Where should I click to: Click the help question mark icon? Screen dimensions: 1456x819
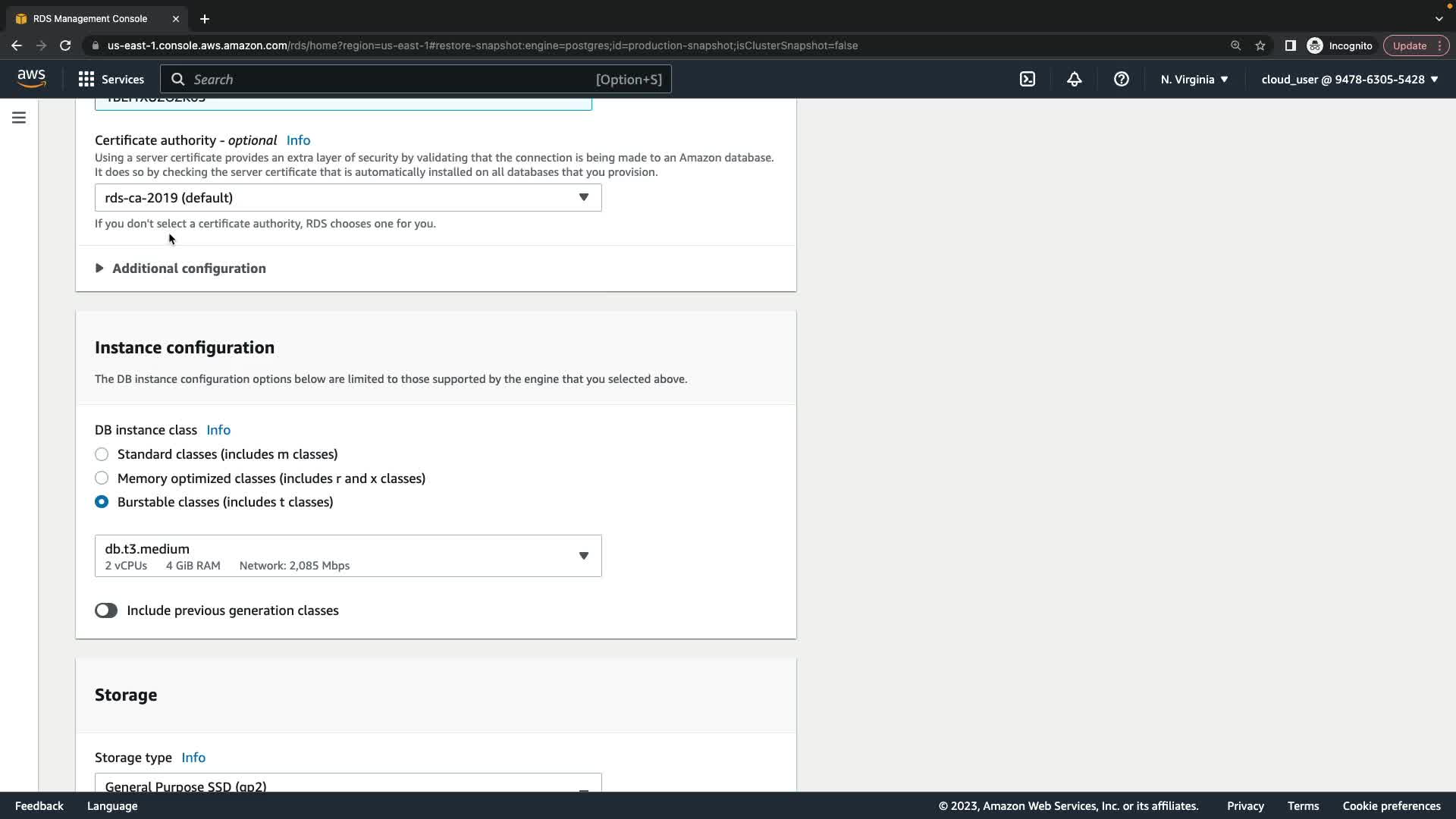tap(1122, 79)
